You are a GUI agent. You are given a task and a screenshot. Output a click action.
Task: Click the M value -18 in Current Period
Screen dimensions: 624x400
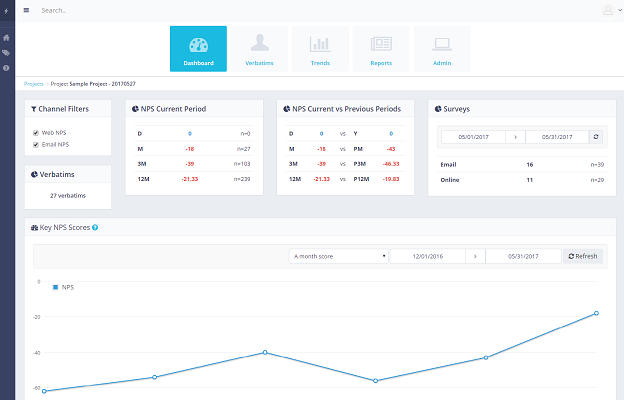(x=190, y=149)
